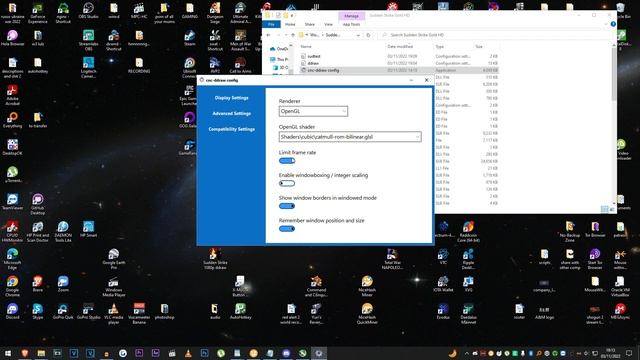
Task: Open Discord desktop icon
Action: click(x=12, y=311)
